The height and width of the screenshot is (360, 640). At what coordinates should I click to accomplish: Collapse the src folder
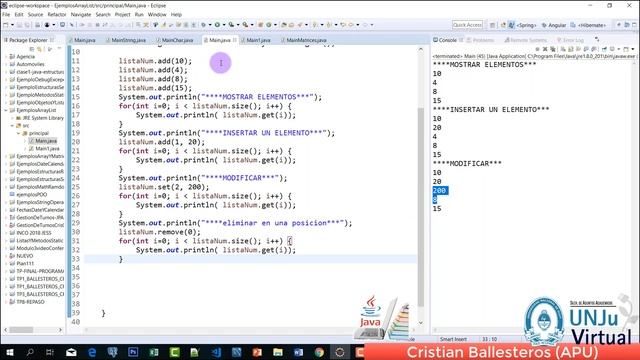click(x=12, y=126)
